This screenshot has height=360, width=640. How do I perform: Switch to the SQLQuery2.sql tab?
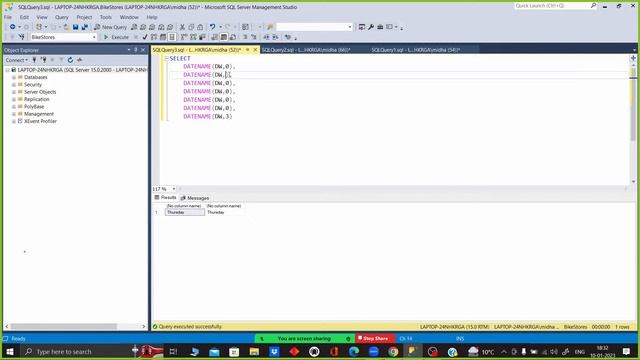coord(306,50)
